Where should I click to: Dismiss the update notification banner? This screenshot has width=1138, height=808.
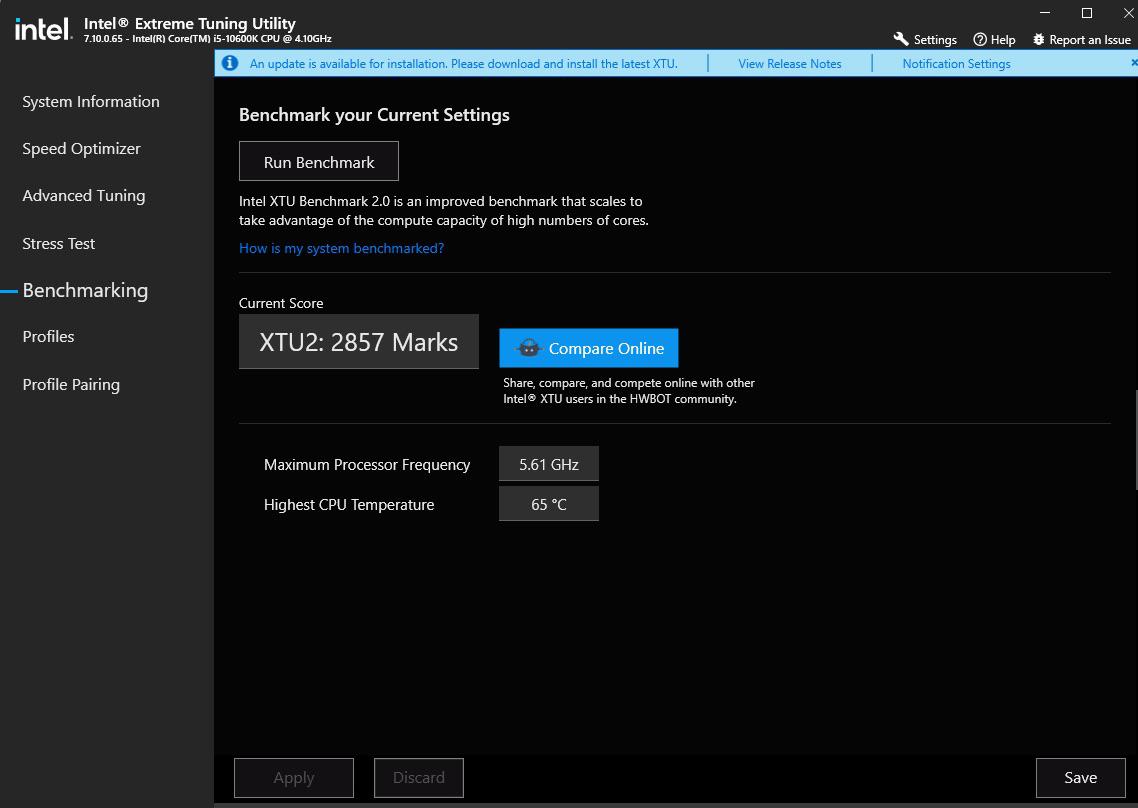coord(1134,63)
